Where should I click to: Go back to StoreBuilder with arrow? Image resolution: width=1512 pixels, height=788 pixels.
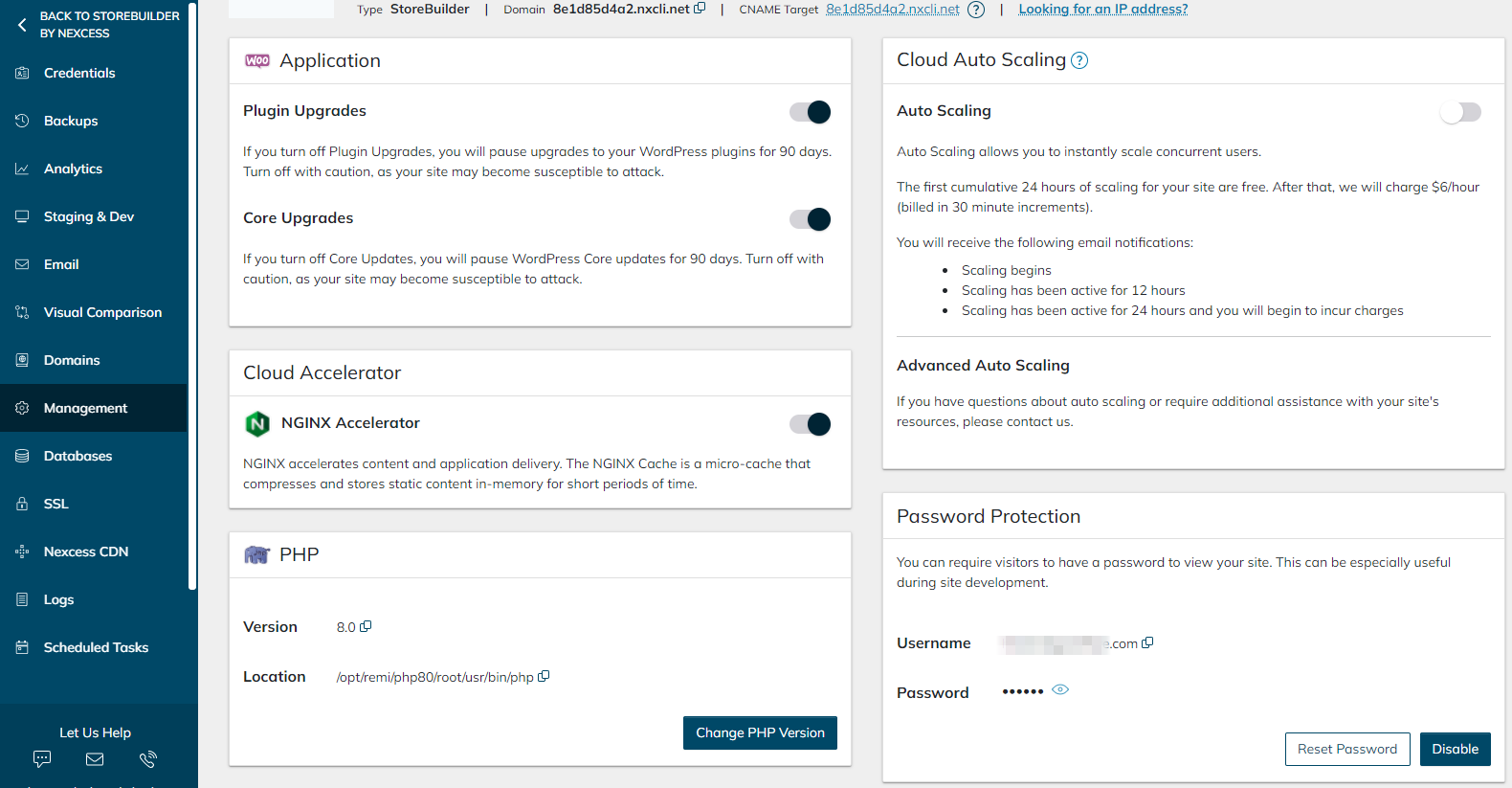click(x=22, y=25)
